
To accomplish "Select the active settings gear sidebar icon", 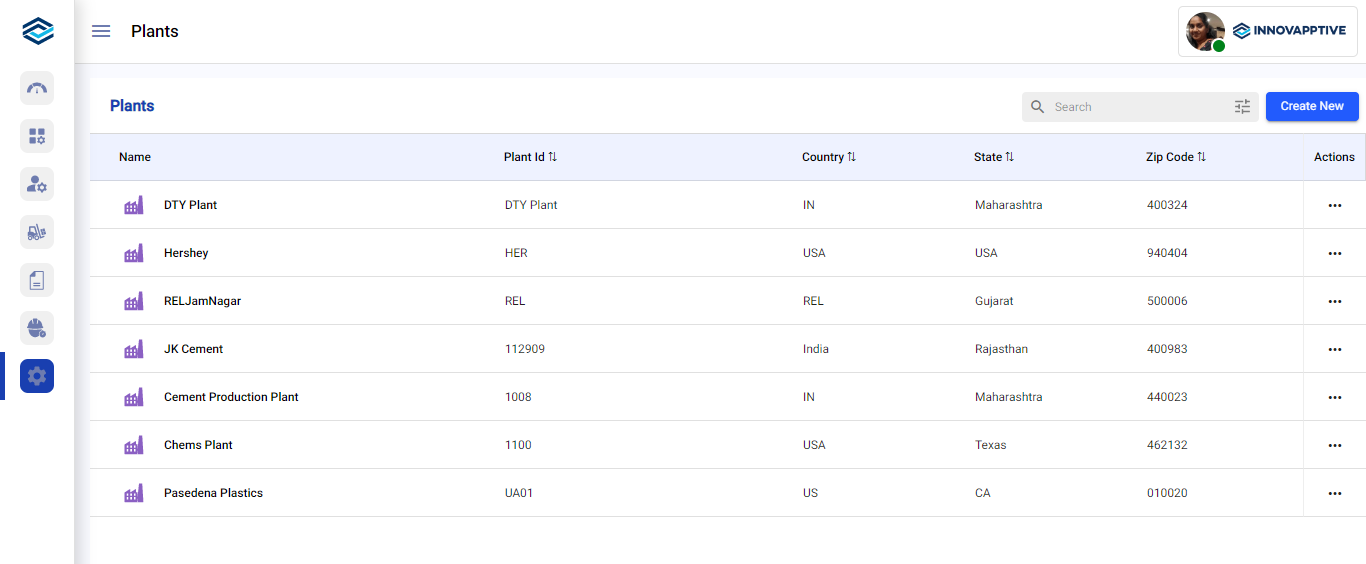I will (37, 376).
